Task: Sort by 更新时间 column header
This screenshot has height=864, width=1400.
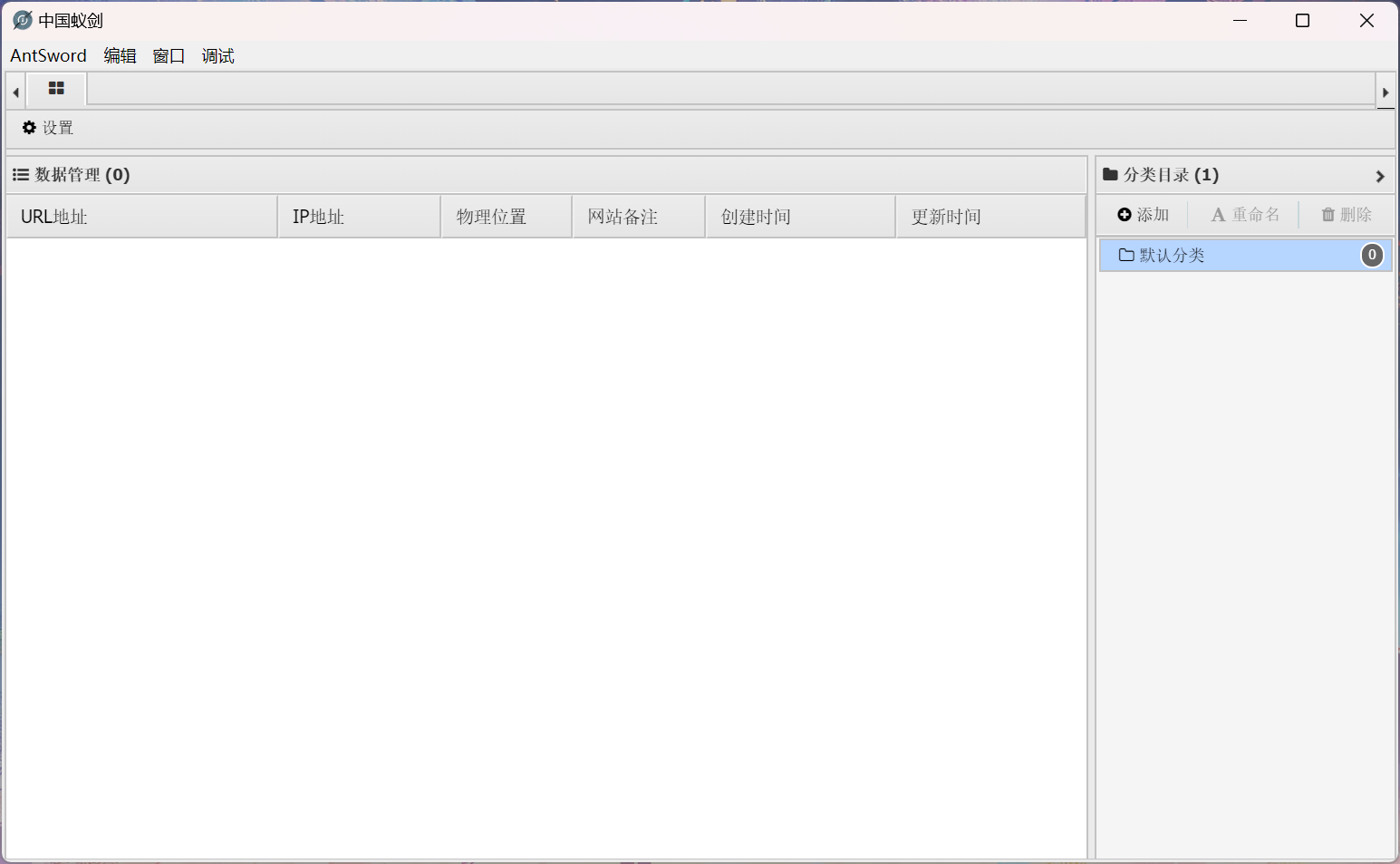Action: click(x=990, y=217)
